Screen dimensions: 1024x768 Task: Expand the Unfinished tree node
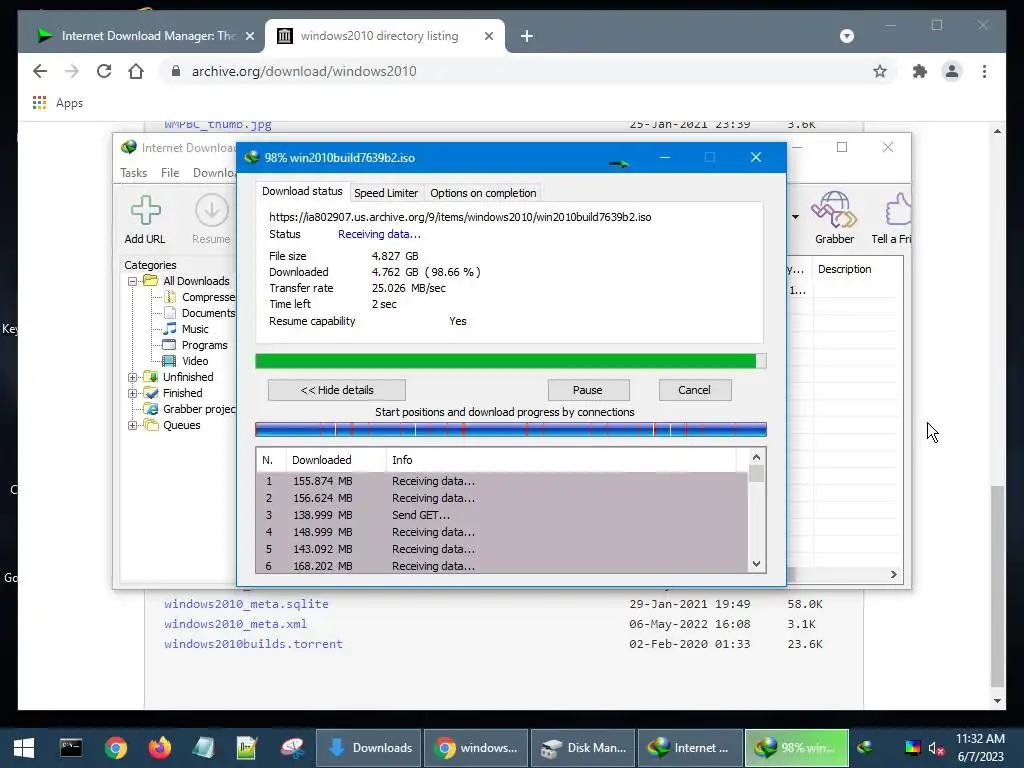(133, 377)
